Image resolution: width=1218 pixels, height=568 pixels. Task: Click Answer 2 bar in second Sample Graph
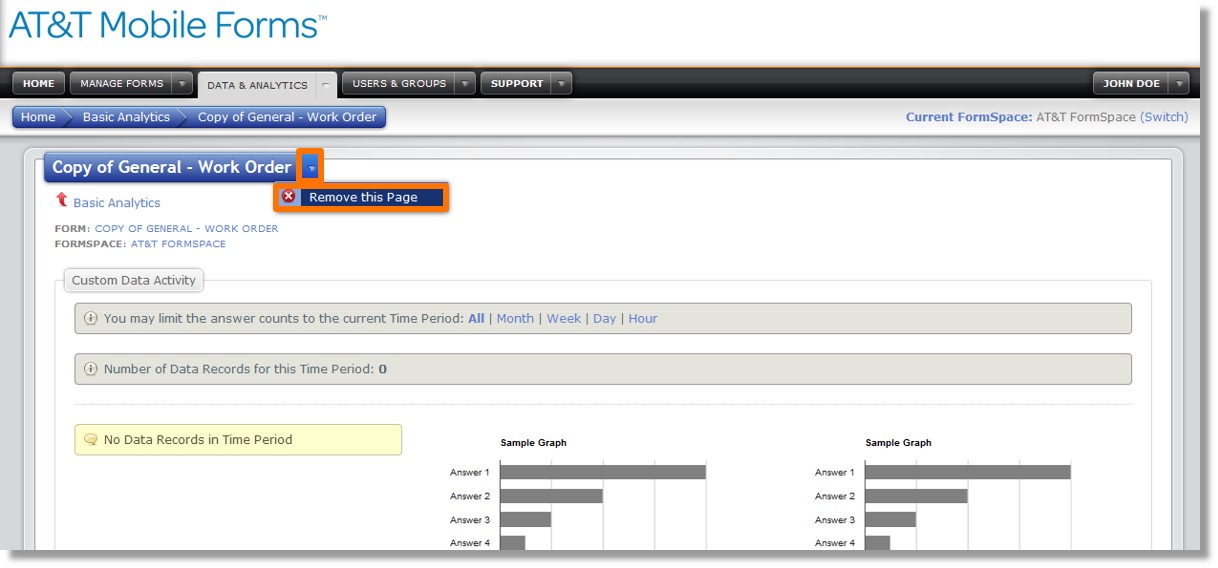click(x=916, y=496)
